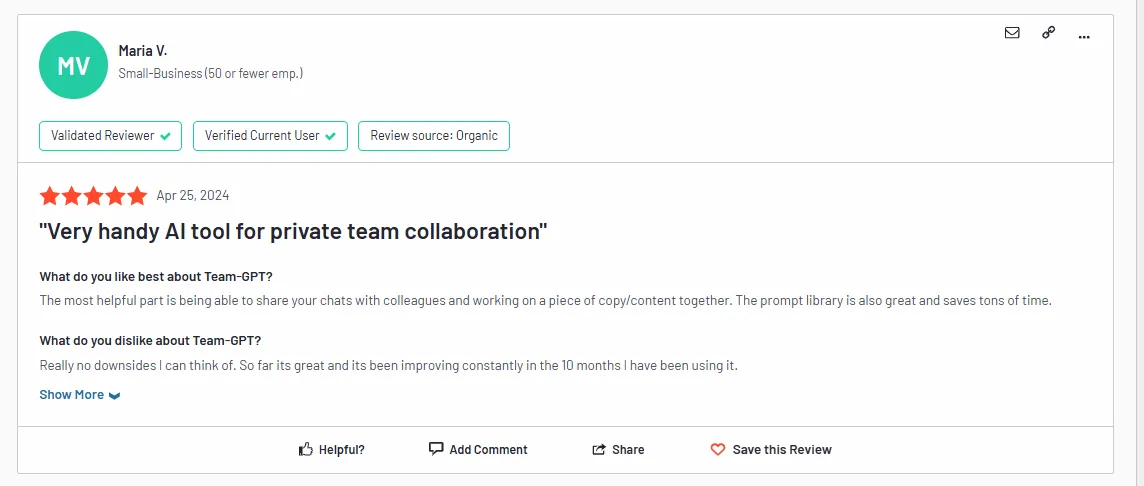Mark review with Helpful? label
Viewport: 1144px width, 486px height.
coord(341,450)
